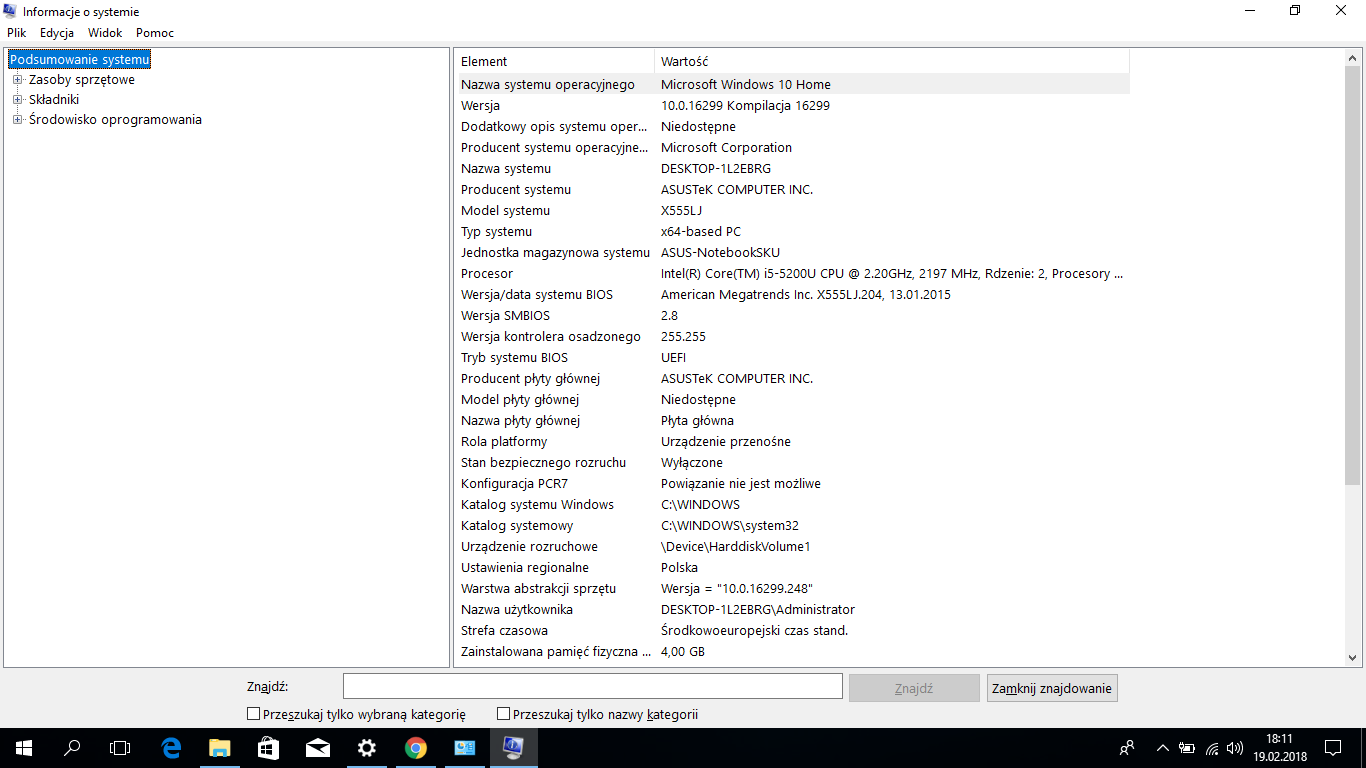Open the Pomoc menu
1366x768 pixels.
155,33
